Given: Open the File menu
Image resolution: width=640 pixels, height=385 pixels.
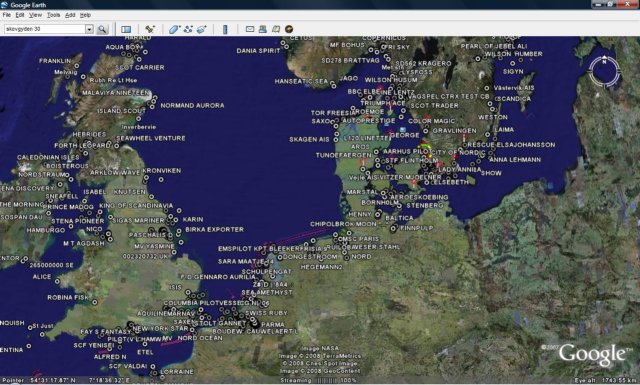Looking at the screenshot, I should point(7,15).
